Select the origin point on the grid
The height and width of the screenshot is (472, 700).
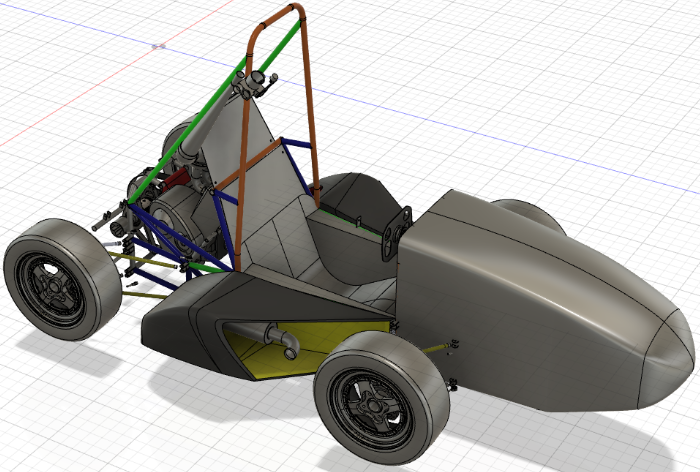tap(159, 46)
